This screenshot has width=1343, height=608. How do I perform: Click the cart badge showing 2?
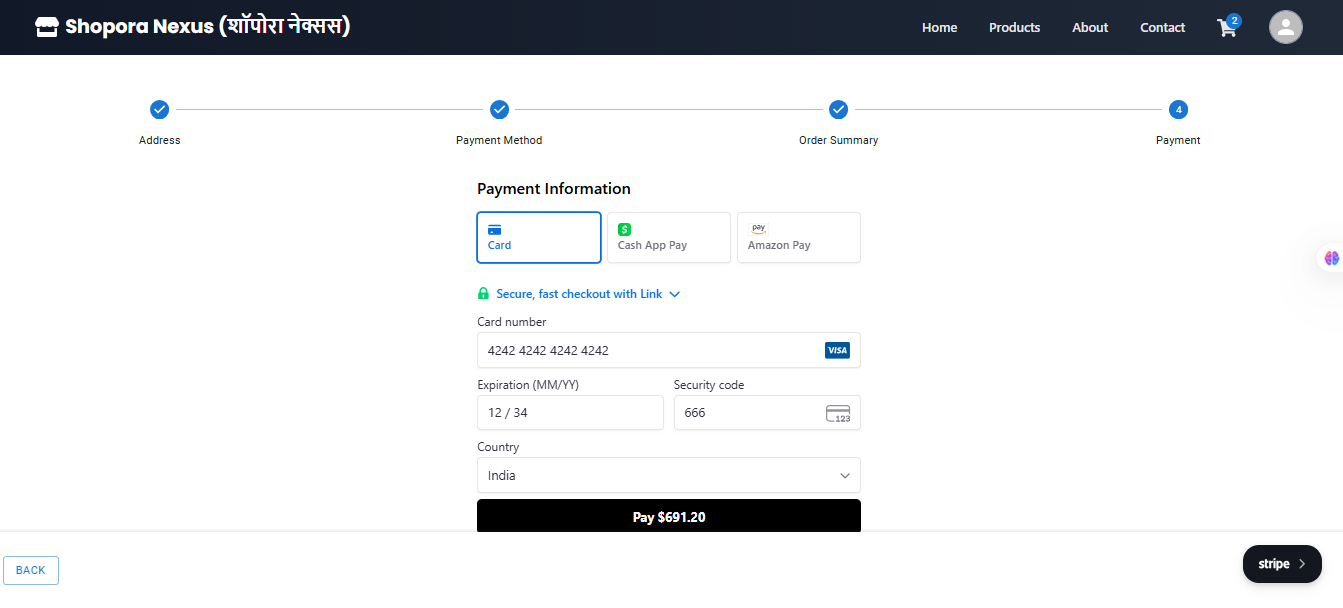click(x=1234, y=20)
